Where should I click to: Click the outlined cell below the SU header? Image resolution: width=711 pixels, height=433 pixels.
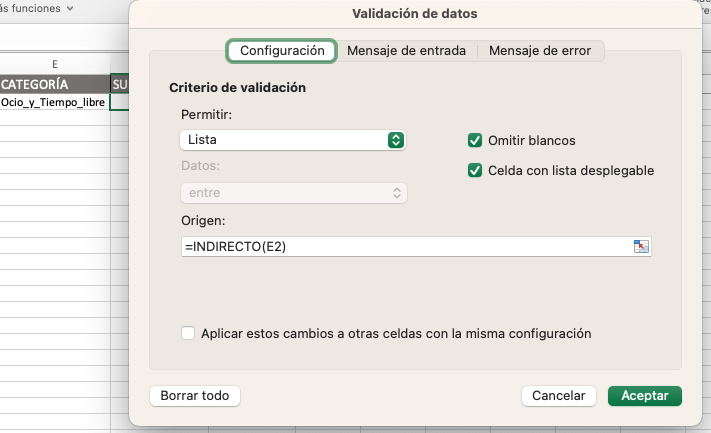[x=120, y=102]
